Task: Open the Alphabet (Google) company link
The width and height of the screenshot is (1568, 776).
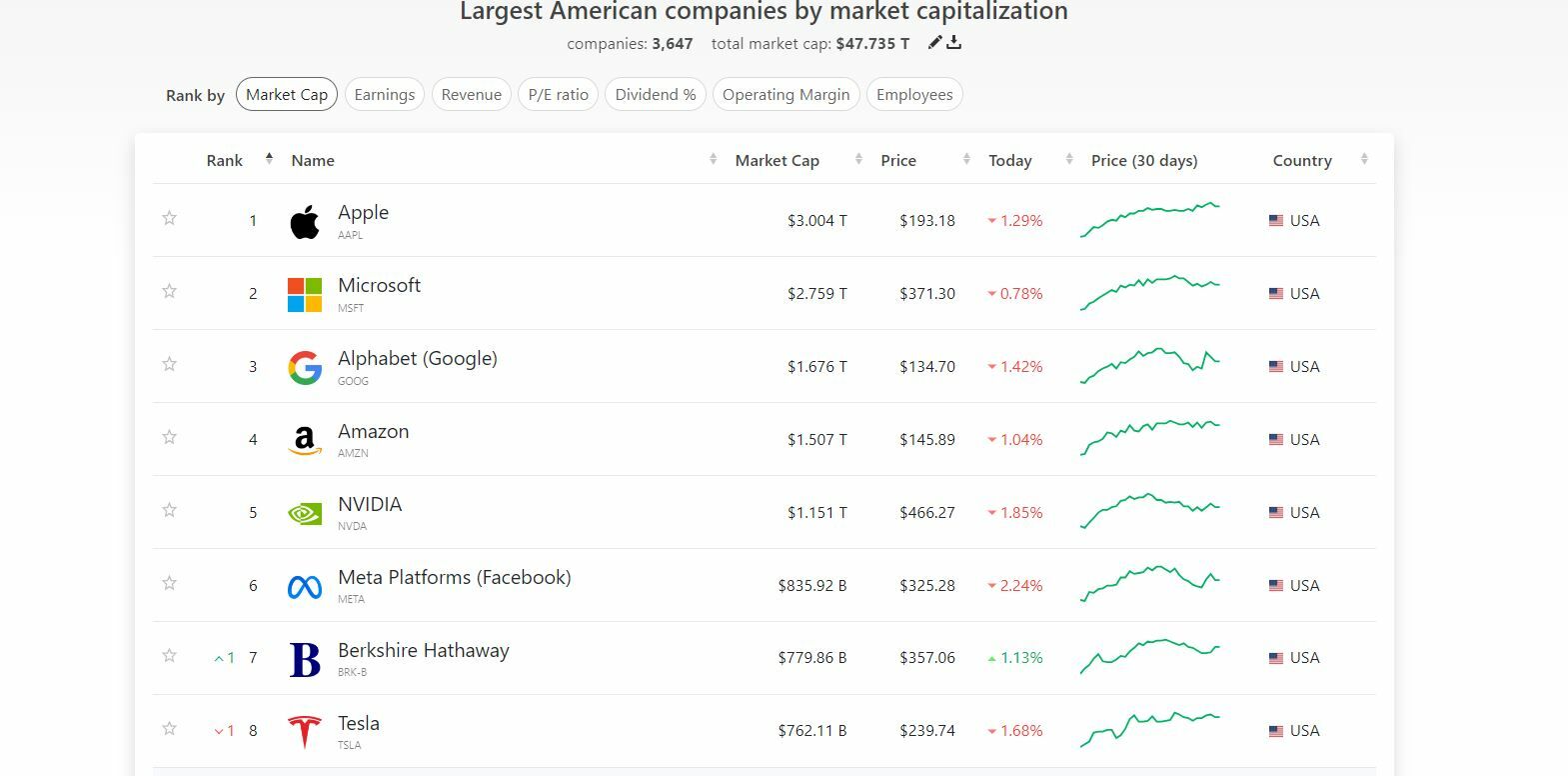Action: [417, 359]
